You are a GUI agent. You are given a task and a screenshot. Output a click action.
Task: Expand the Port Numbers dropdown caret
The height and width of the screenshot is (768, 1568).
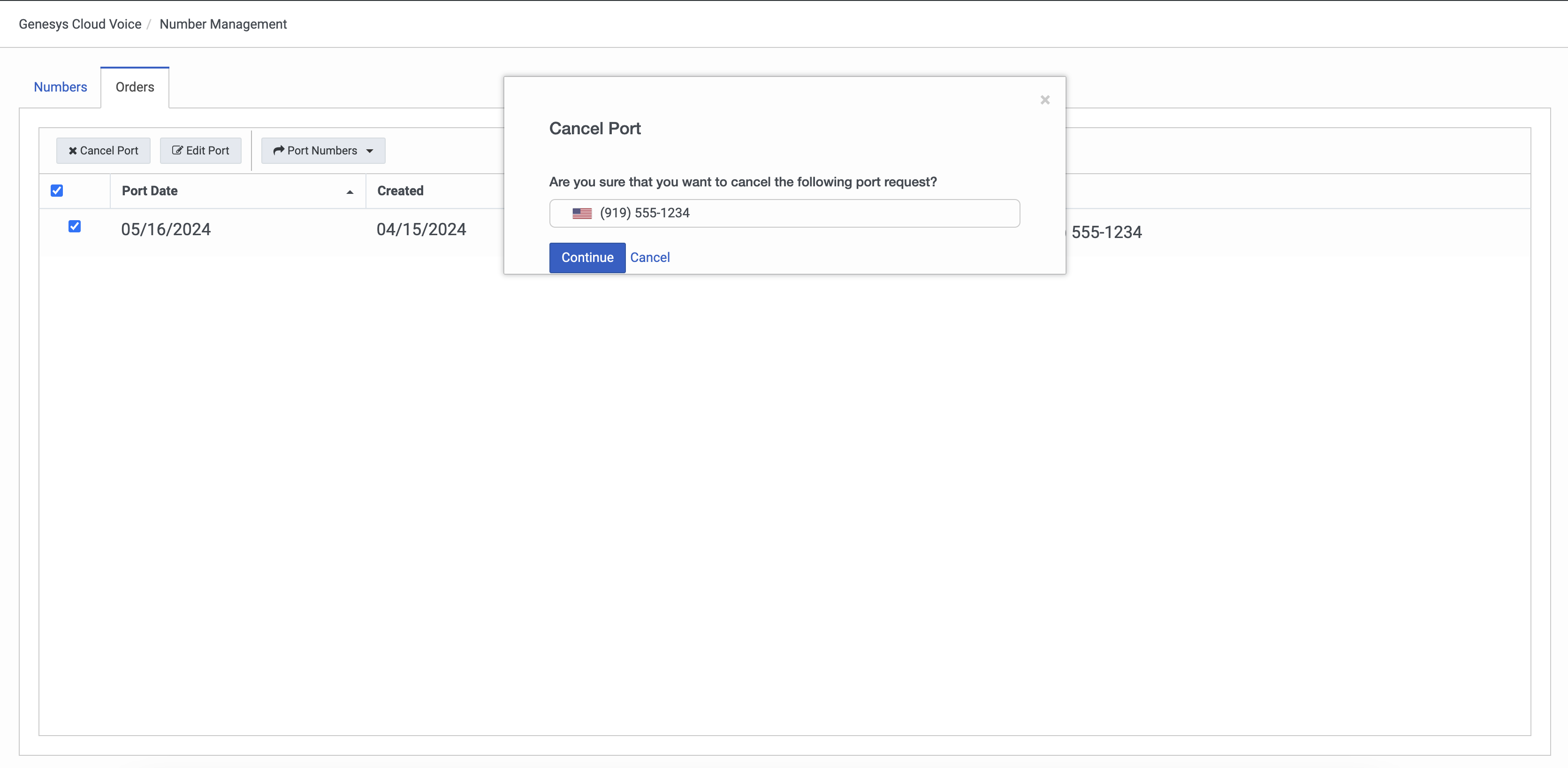[x=369, y=151]
